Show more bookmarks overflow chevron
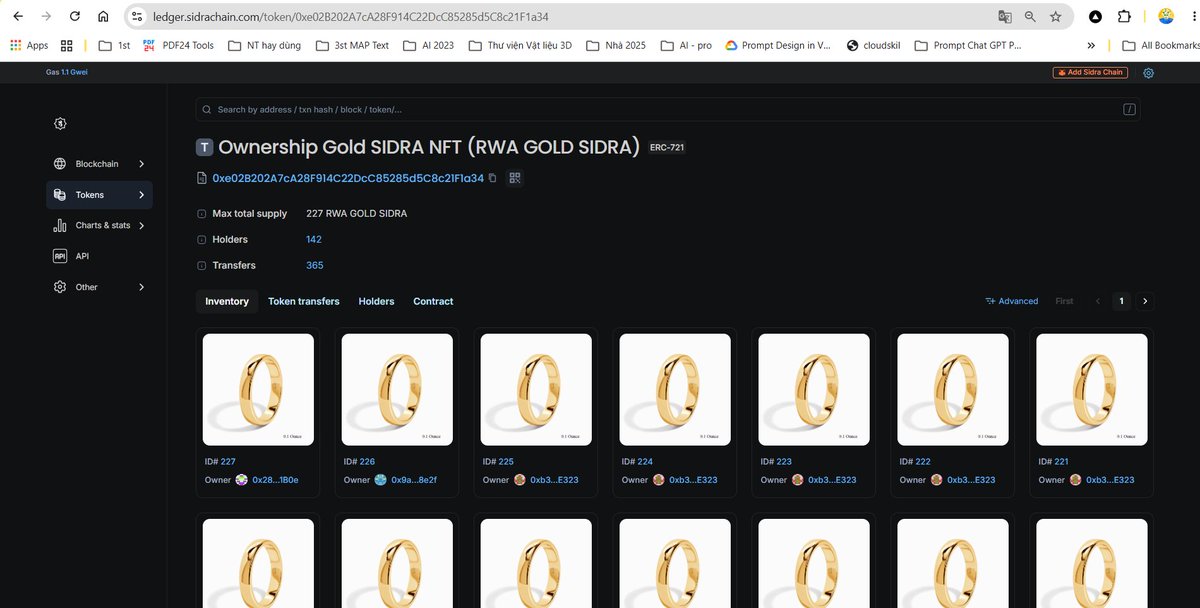The width and height of the screenshot is (1200, 608). pos(1091,45)
